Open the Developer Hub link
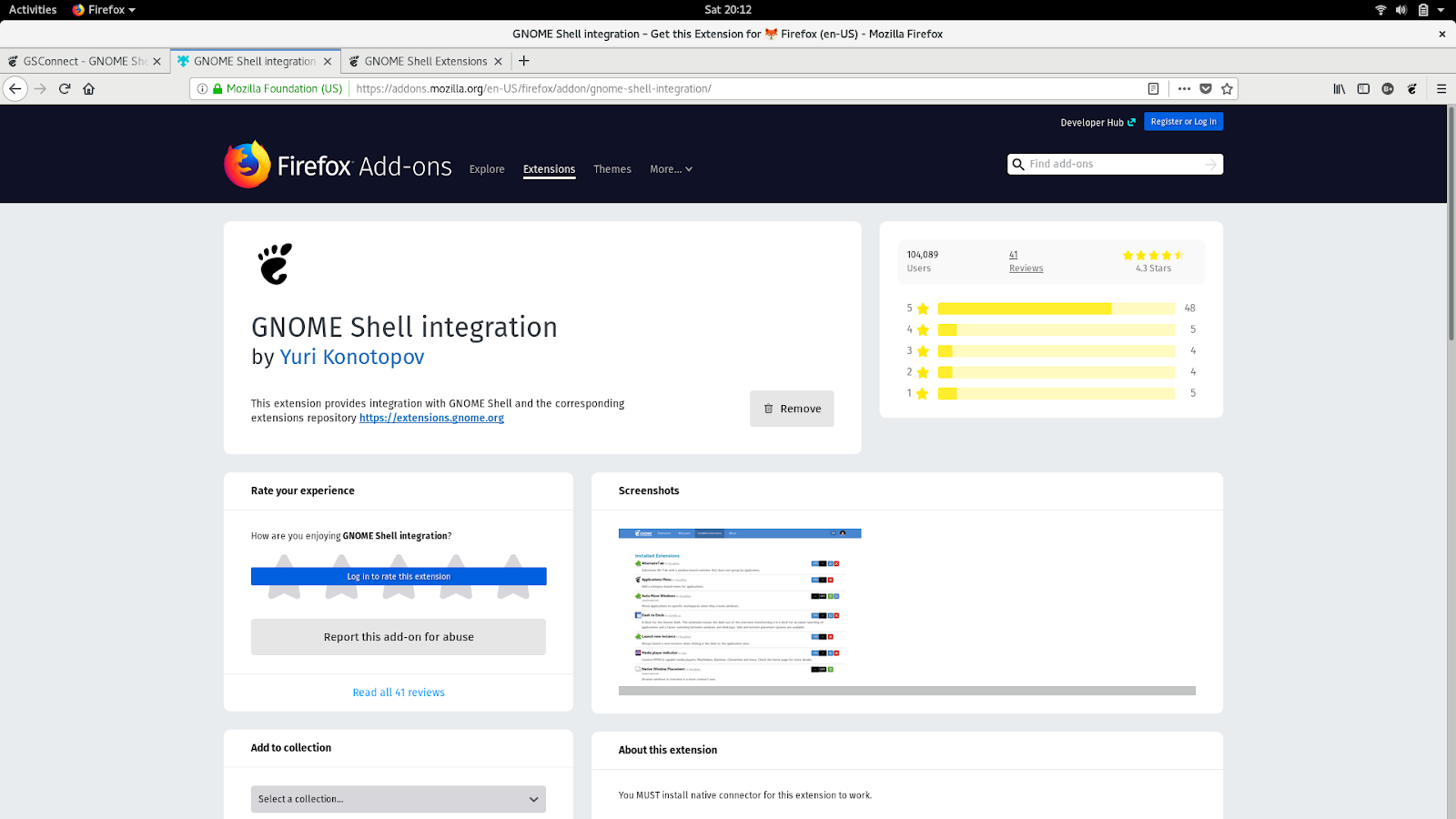This screenshot has height=819, width=1456. click(1097, 123)
